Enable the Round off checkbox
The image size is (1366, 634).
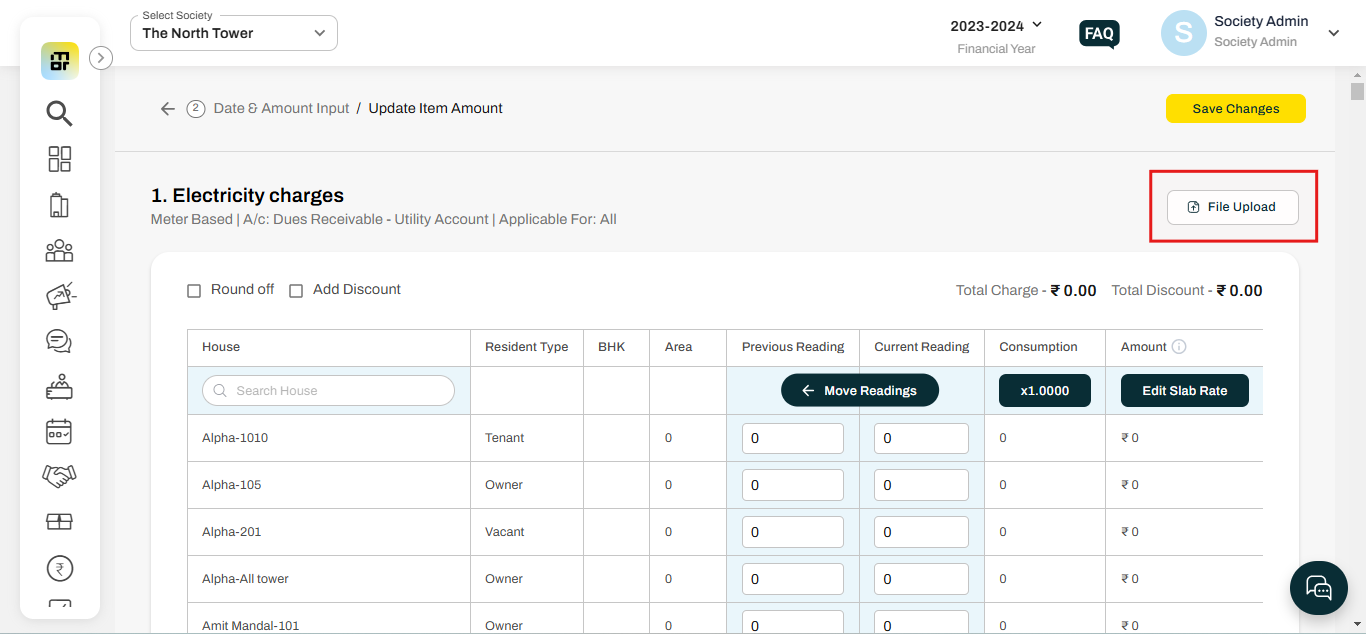pos(194,291)
